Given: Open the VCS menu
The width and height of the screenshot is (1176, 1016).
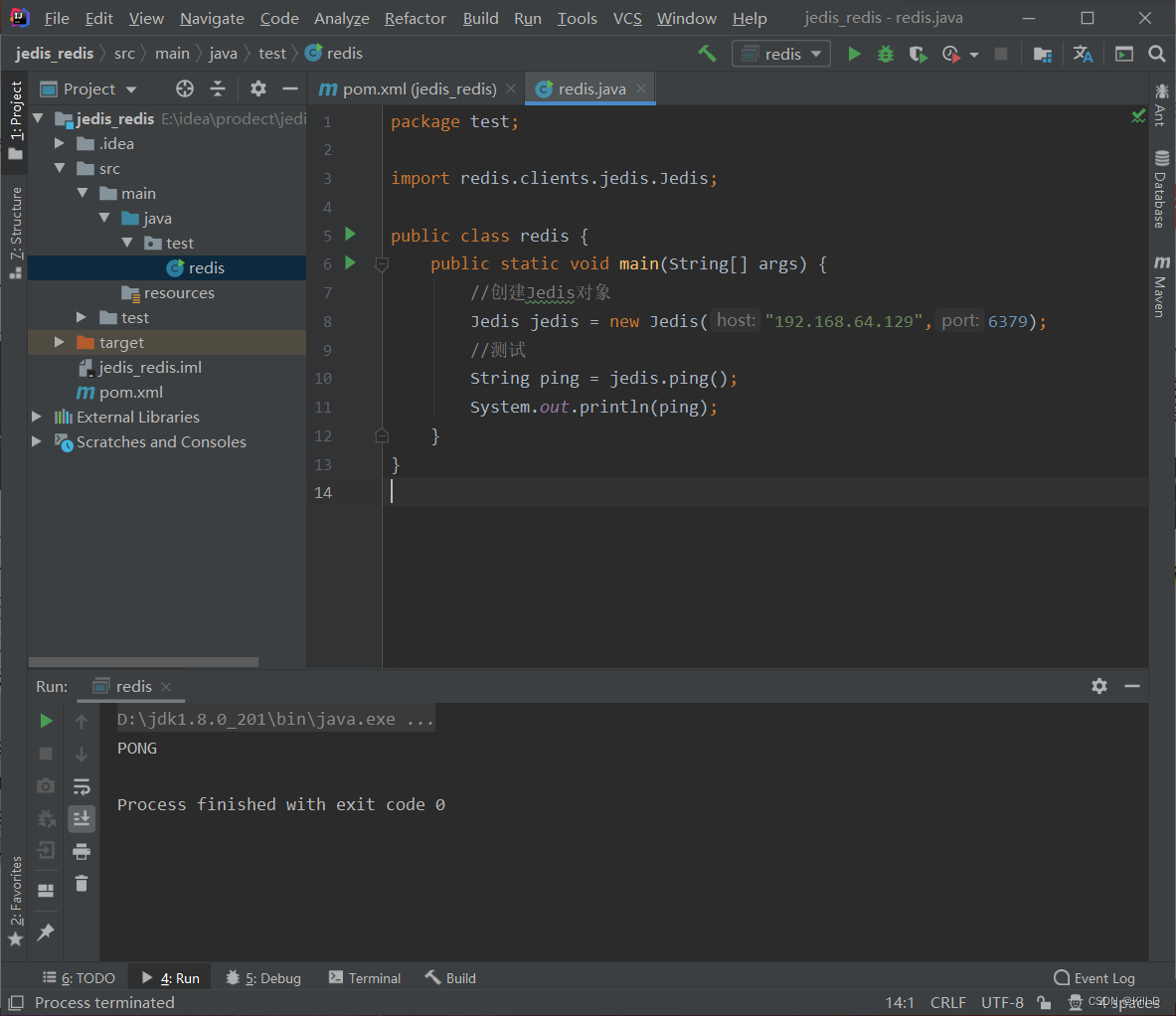Looking at the screenshot, I should tap(627, 18).
